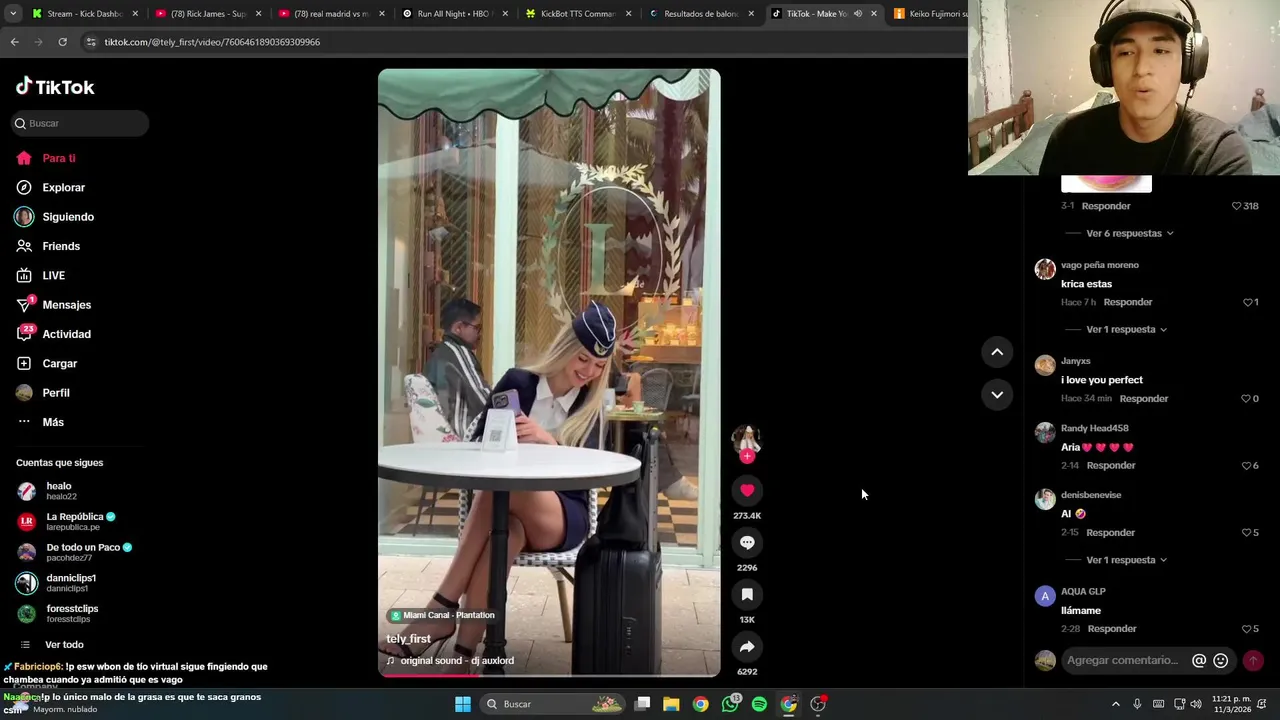Viewport: 1280px width, 720px height.
Task: Open Miami Canal - Plantation location tag
Action: pyautogui.click(x=443, y=615)
